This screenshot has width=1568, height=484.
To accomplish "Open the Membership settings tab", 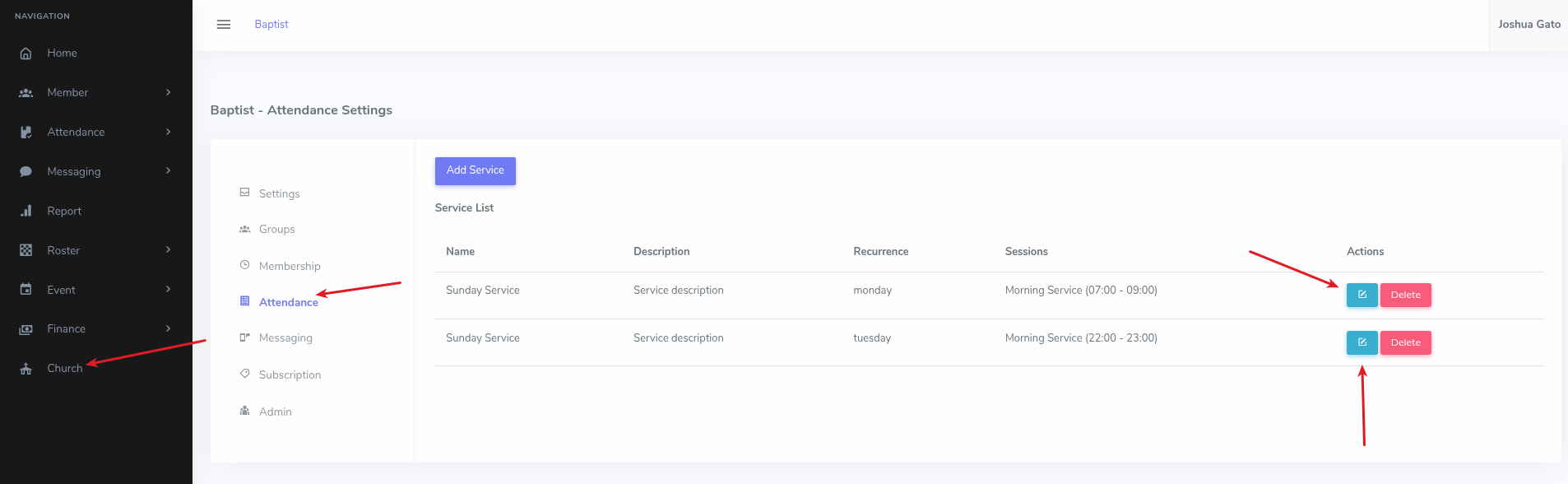I will tap(289, 266).
